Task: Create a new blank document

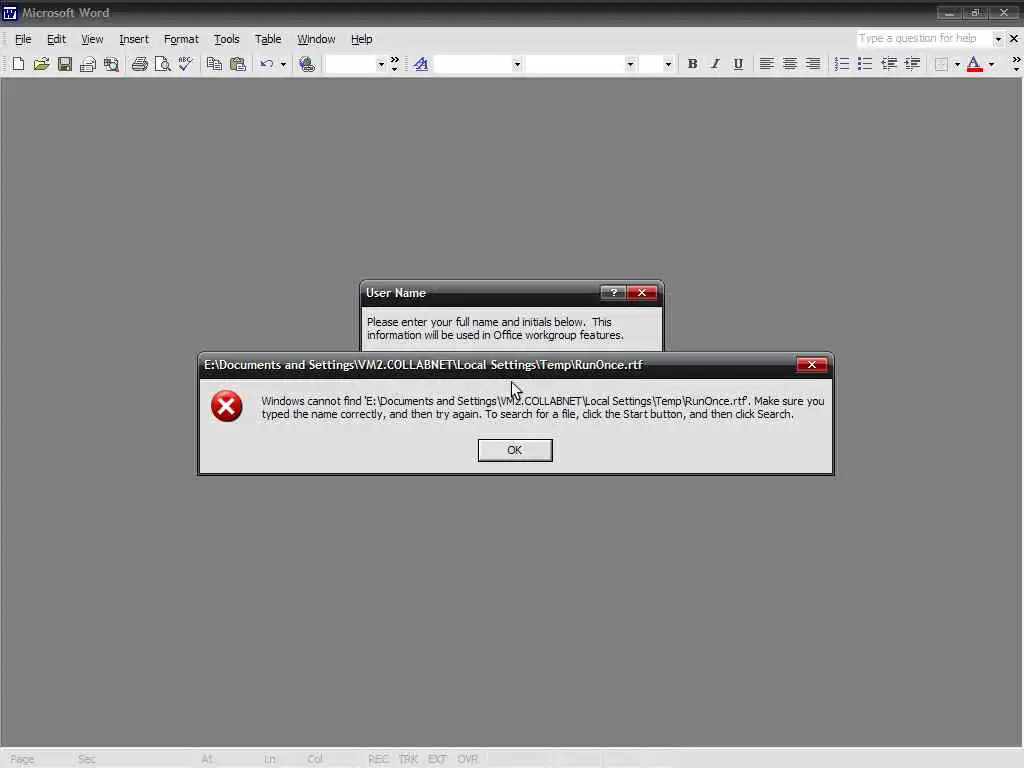Action: coord(18,64)
